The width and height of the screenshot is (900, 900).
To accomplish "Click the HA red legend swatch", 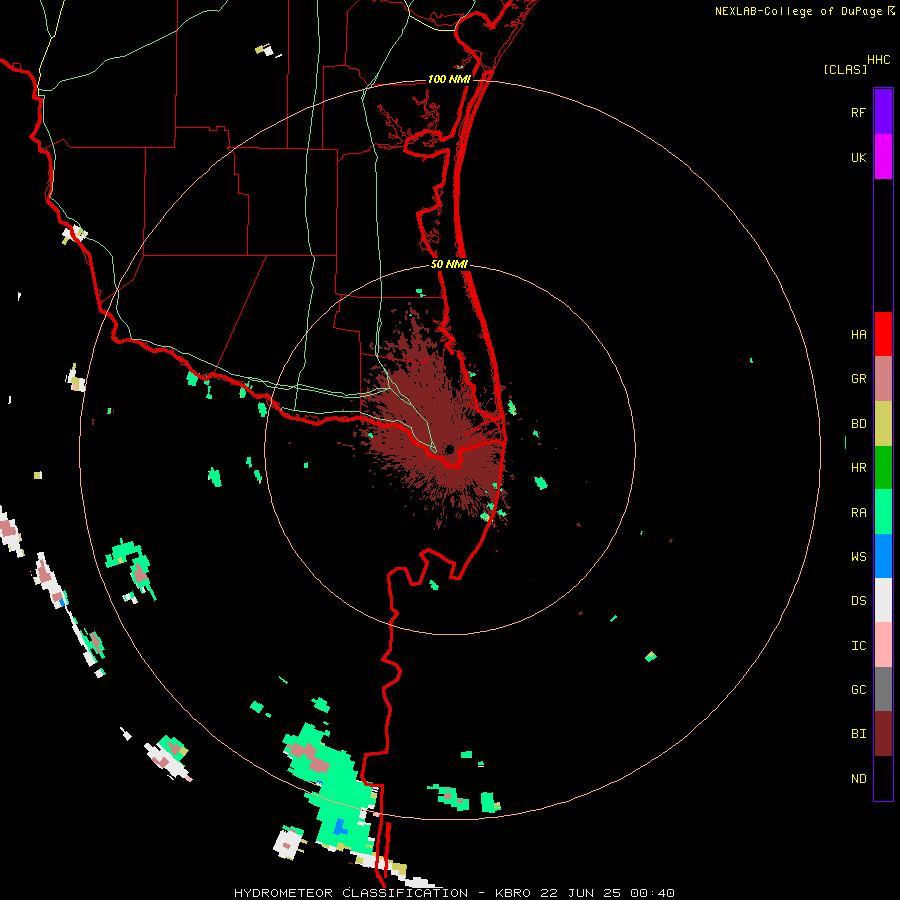I will tap(883, 334).
